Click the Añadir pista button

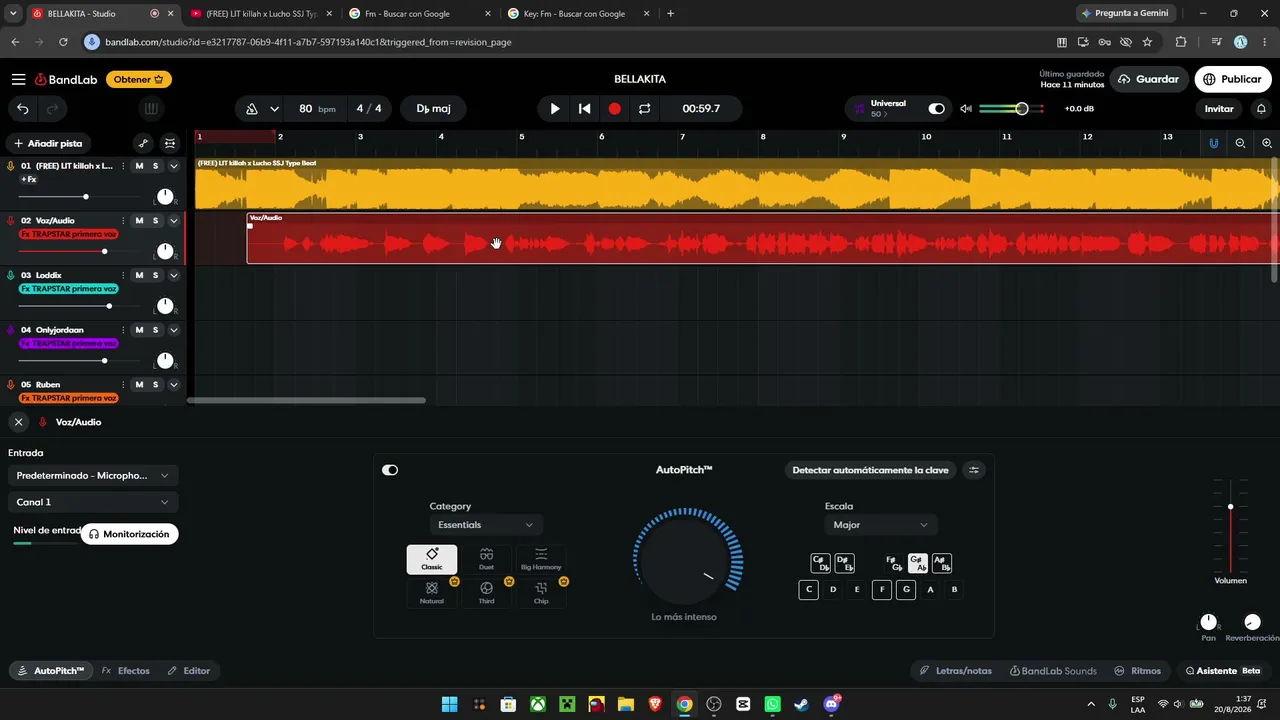(48, 143)
